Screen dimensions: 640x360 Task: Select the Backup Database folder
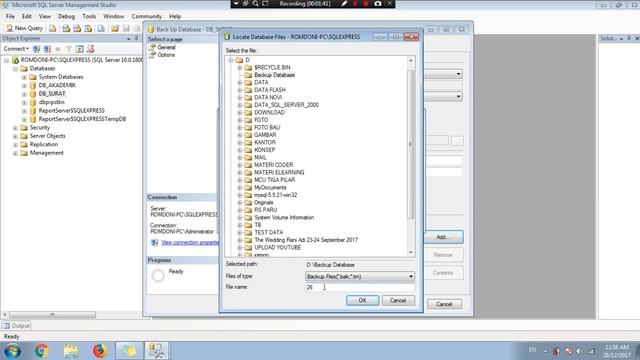[x=274, y=75]
